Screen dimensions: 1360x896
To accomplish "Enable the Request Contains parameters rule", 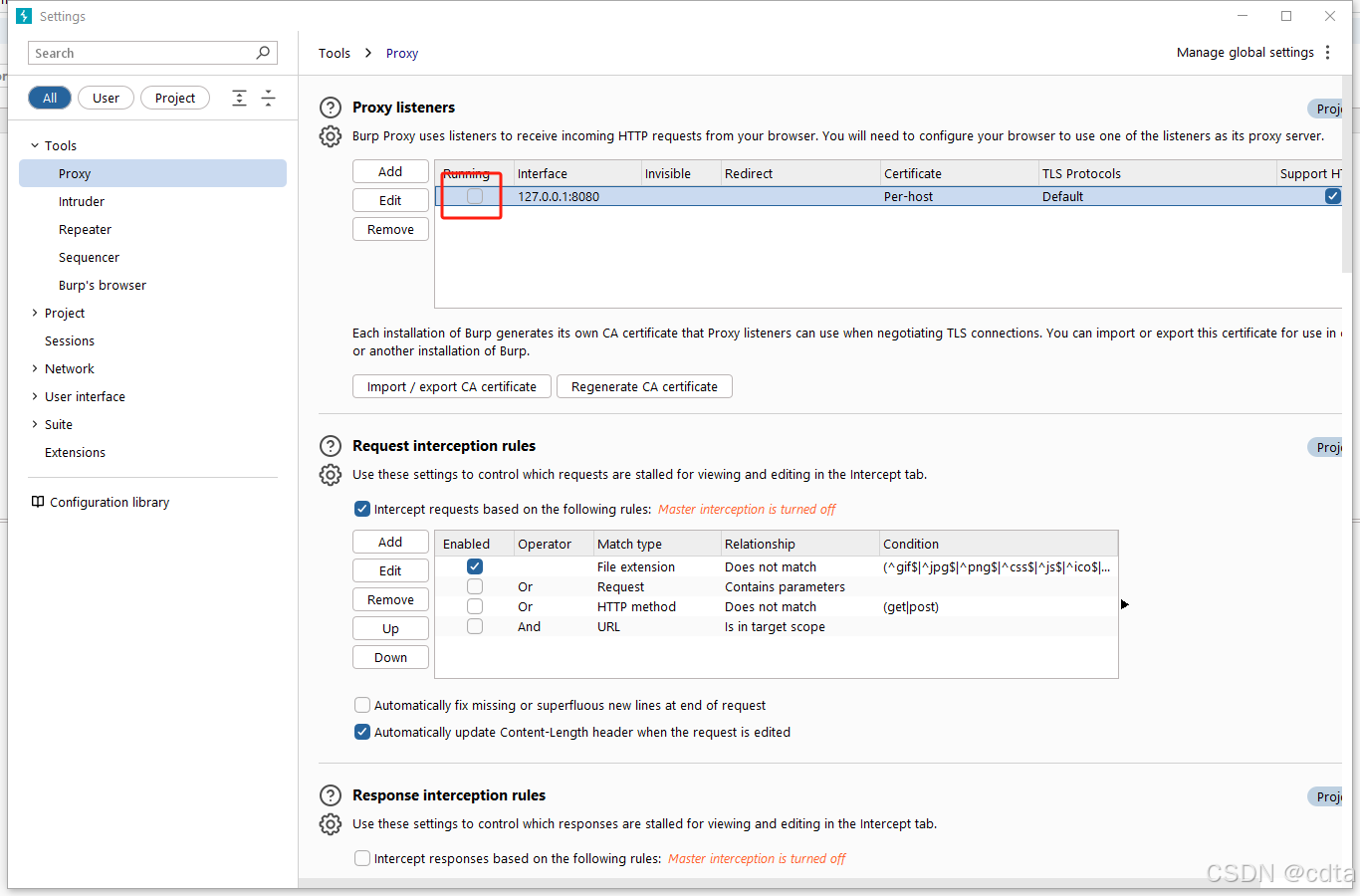I will 475,586.
